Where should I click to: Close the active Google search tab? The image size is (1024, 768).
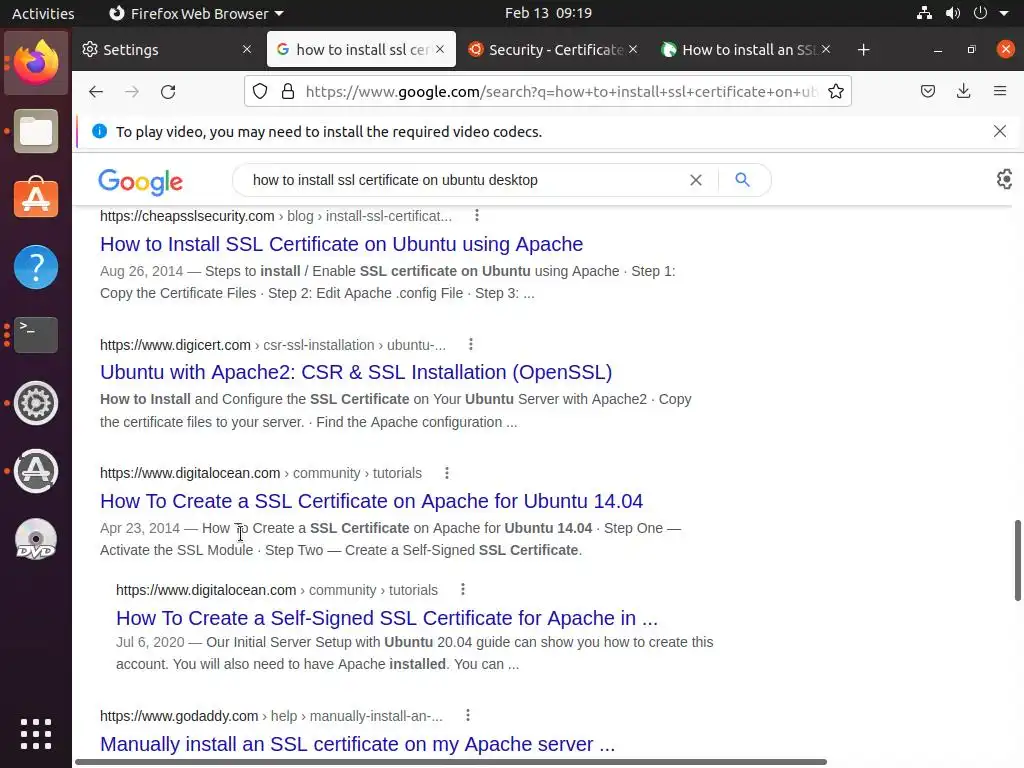440,50
